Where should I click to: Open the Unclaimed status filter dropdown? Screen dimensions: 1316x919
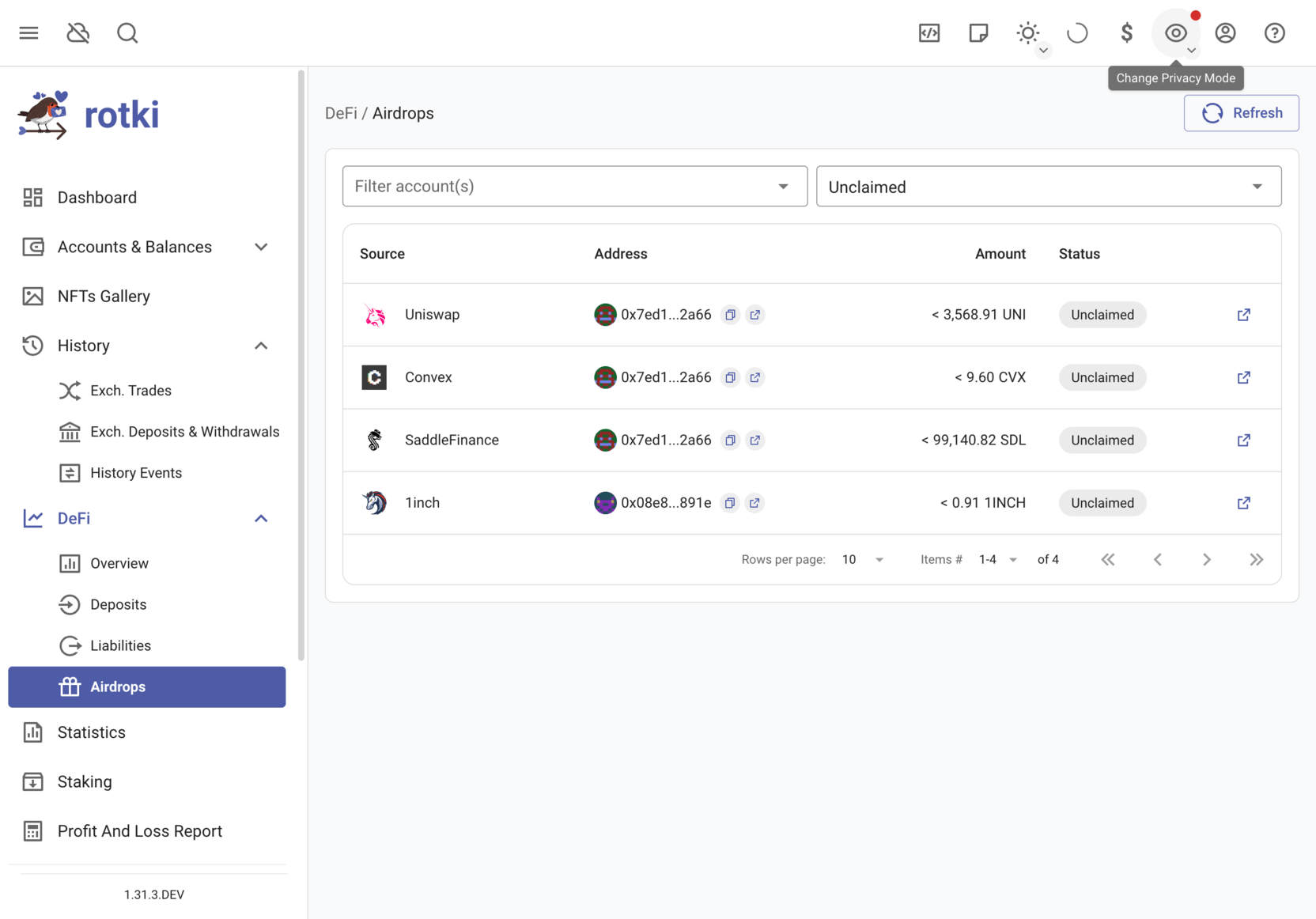tap(1049, 187)
